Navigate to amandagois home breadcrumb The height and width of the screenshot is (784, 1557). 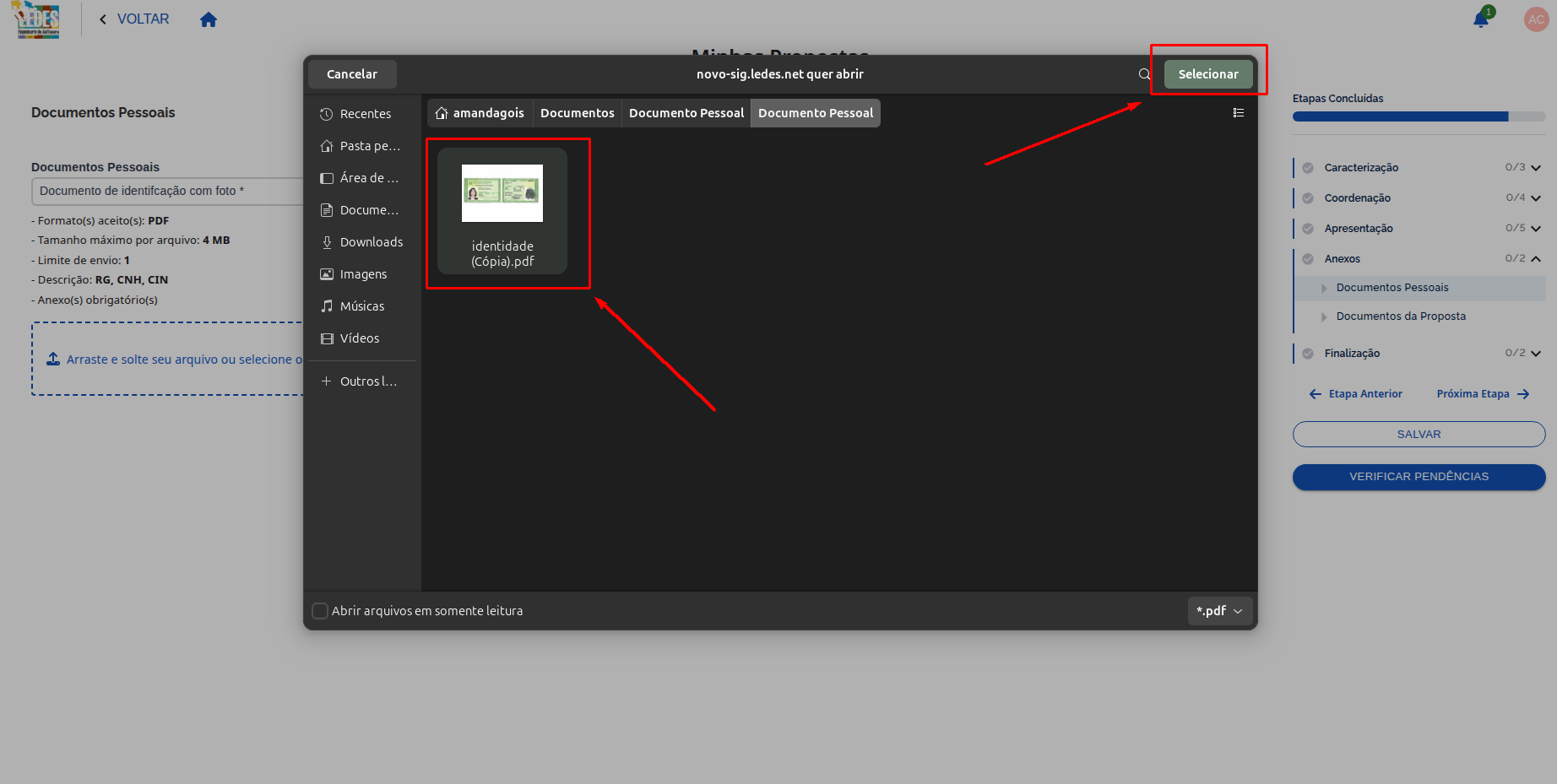pos(480,113)
